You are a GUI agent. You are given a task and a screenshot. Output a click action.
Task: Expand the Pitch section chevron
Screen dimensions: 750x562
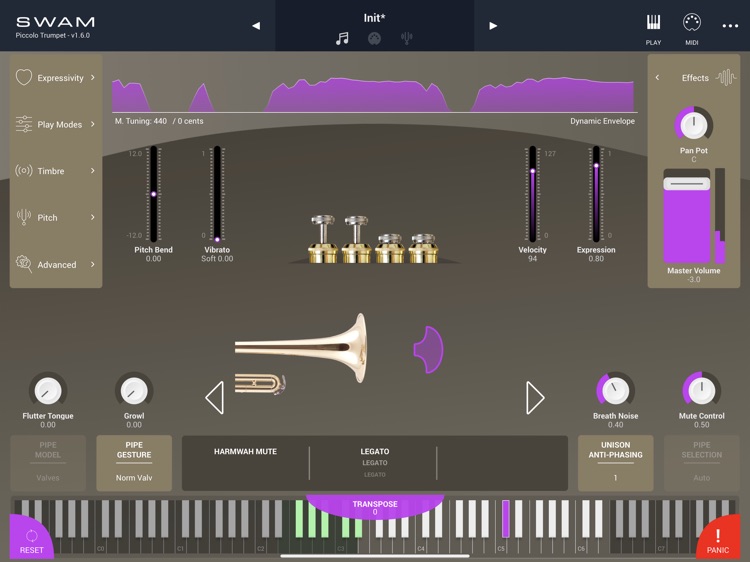(93, 217)
